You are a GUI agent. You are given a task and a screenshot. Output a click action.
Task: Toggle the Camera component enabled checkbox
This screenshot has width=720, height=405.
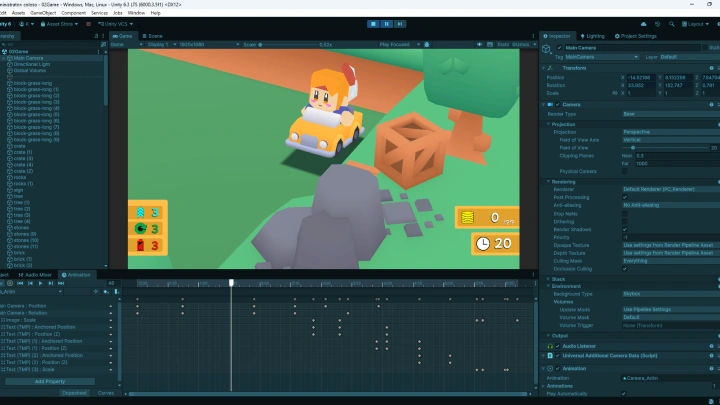pyautogui.click(x=558, y=105)
